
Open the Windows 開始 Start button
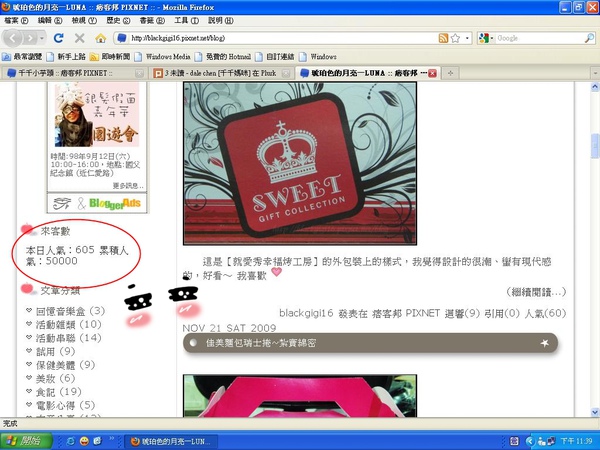26,441
